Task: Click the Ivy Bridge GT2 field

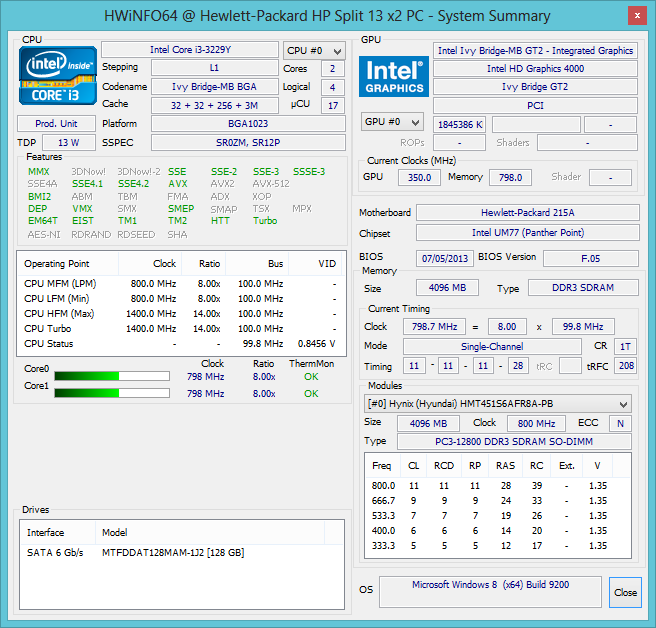Action: click(536, 87)
